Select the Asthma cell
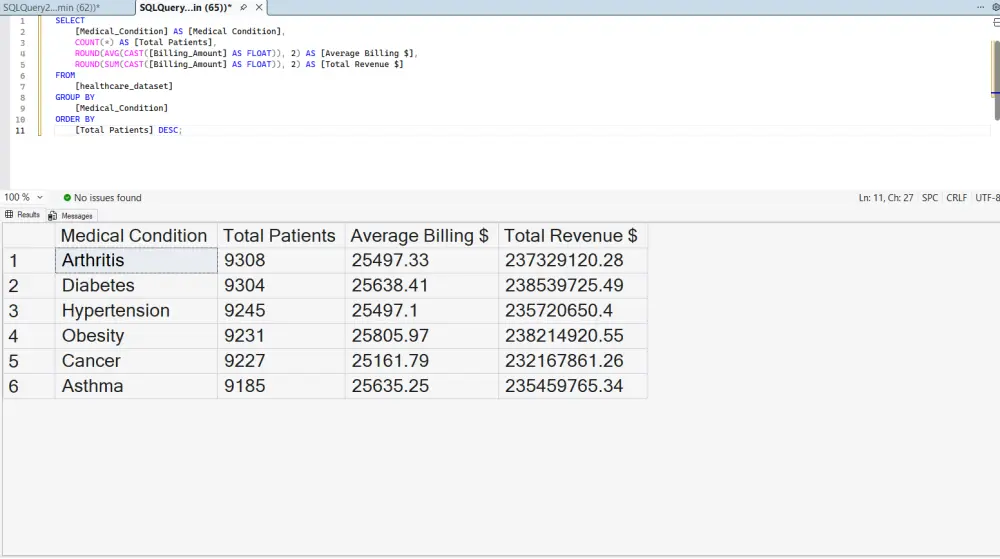1000x559 pixels. 136,386
